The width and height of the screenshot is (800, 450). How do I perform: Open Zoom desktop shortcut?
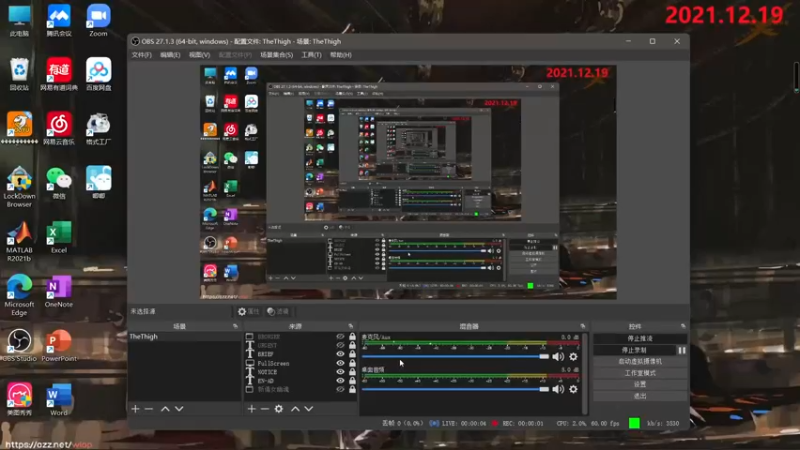point(98,20)
